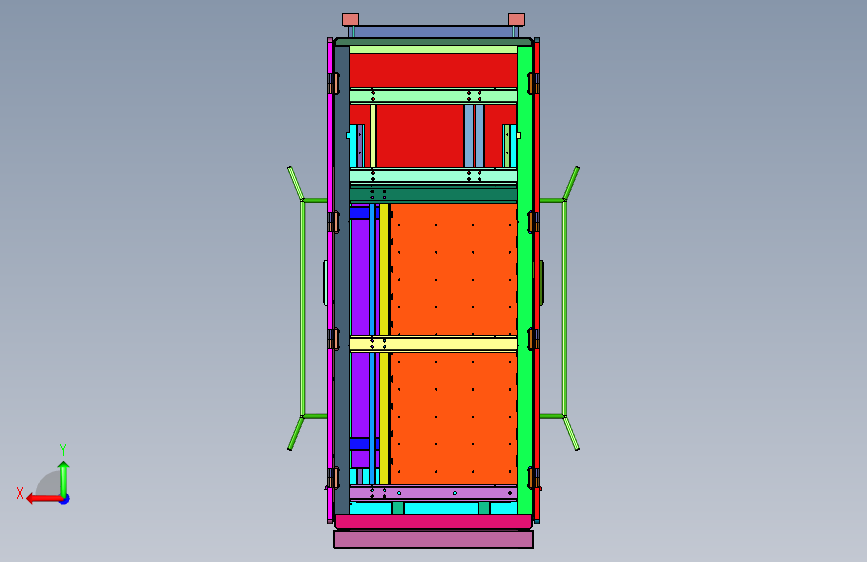The height and width of the screenshot is (562, 867).
Task: Click the 'X' axis label
Action: (20, 493)
